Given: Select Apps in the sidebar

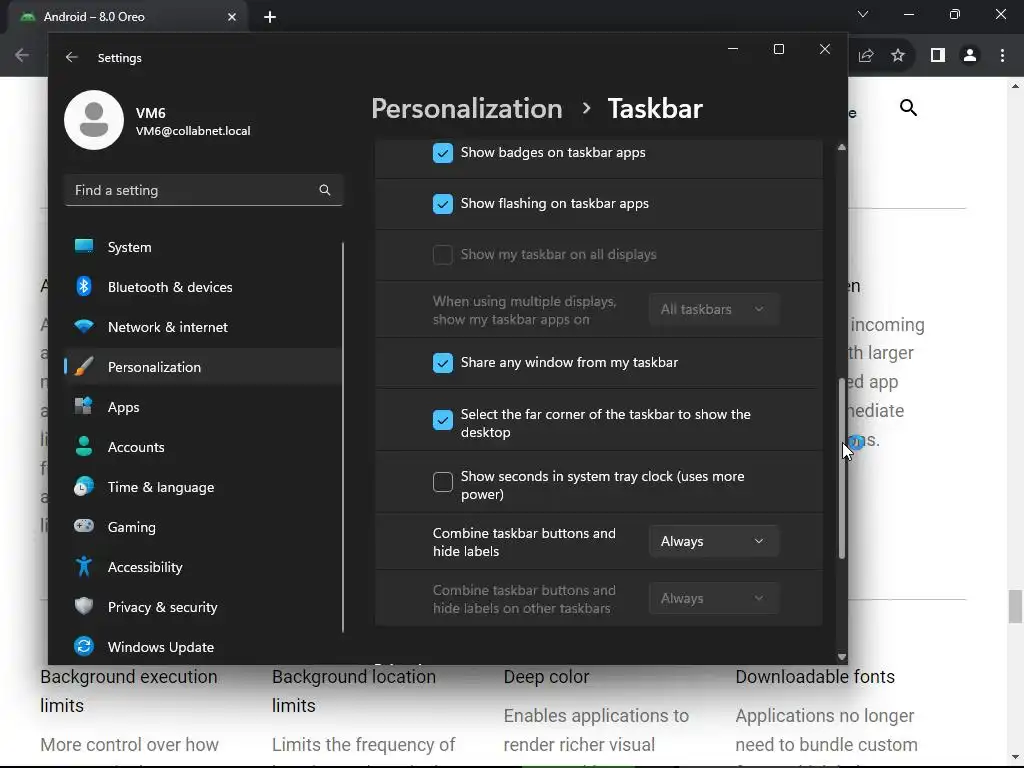Looking at the screenshot, I should (x=202, y=407).
